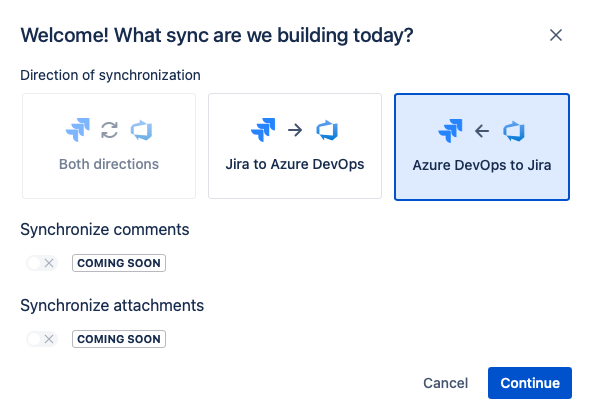Close the welcome dialog with the X

click(556, 35)
